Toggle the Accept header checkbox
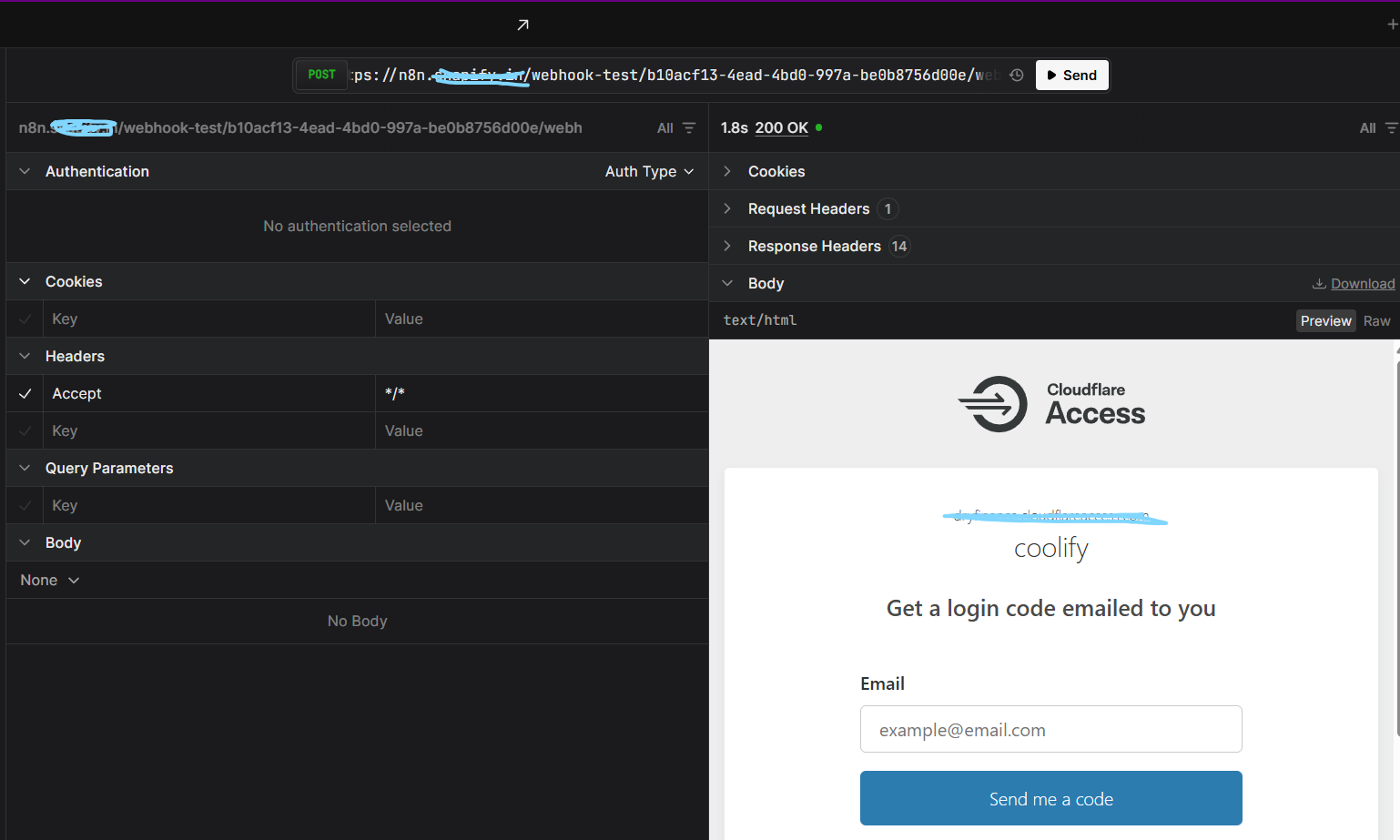 click(25, 393)
